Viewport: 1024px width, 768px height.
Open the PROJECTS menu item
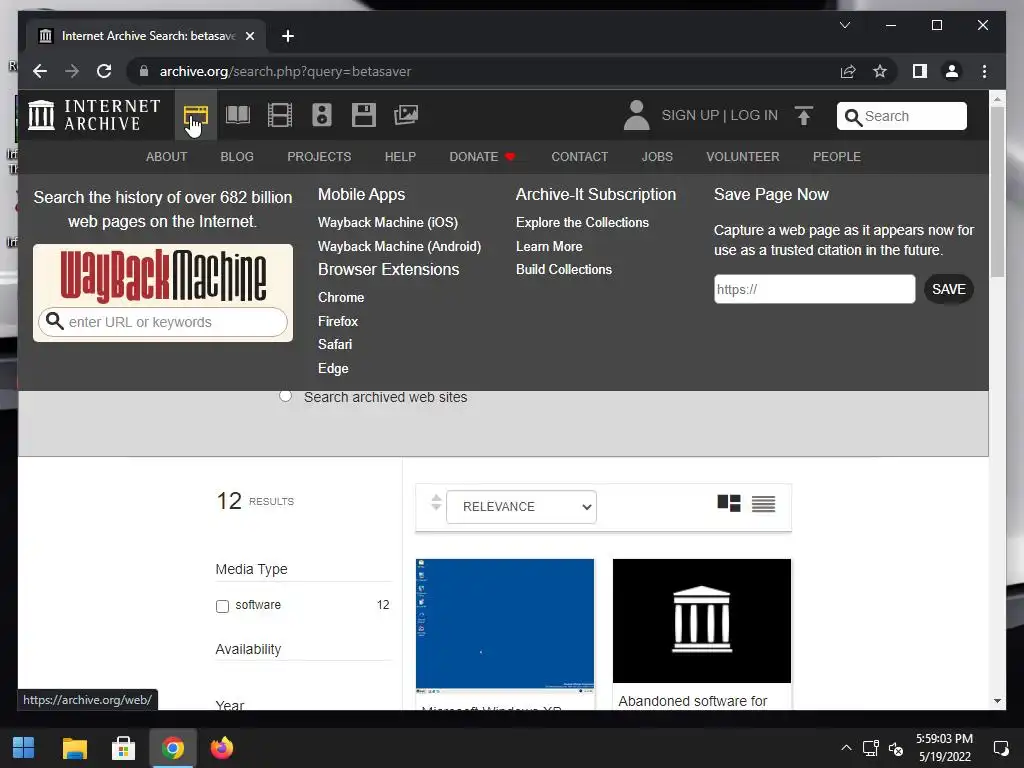click(x=319, y=157)
